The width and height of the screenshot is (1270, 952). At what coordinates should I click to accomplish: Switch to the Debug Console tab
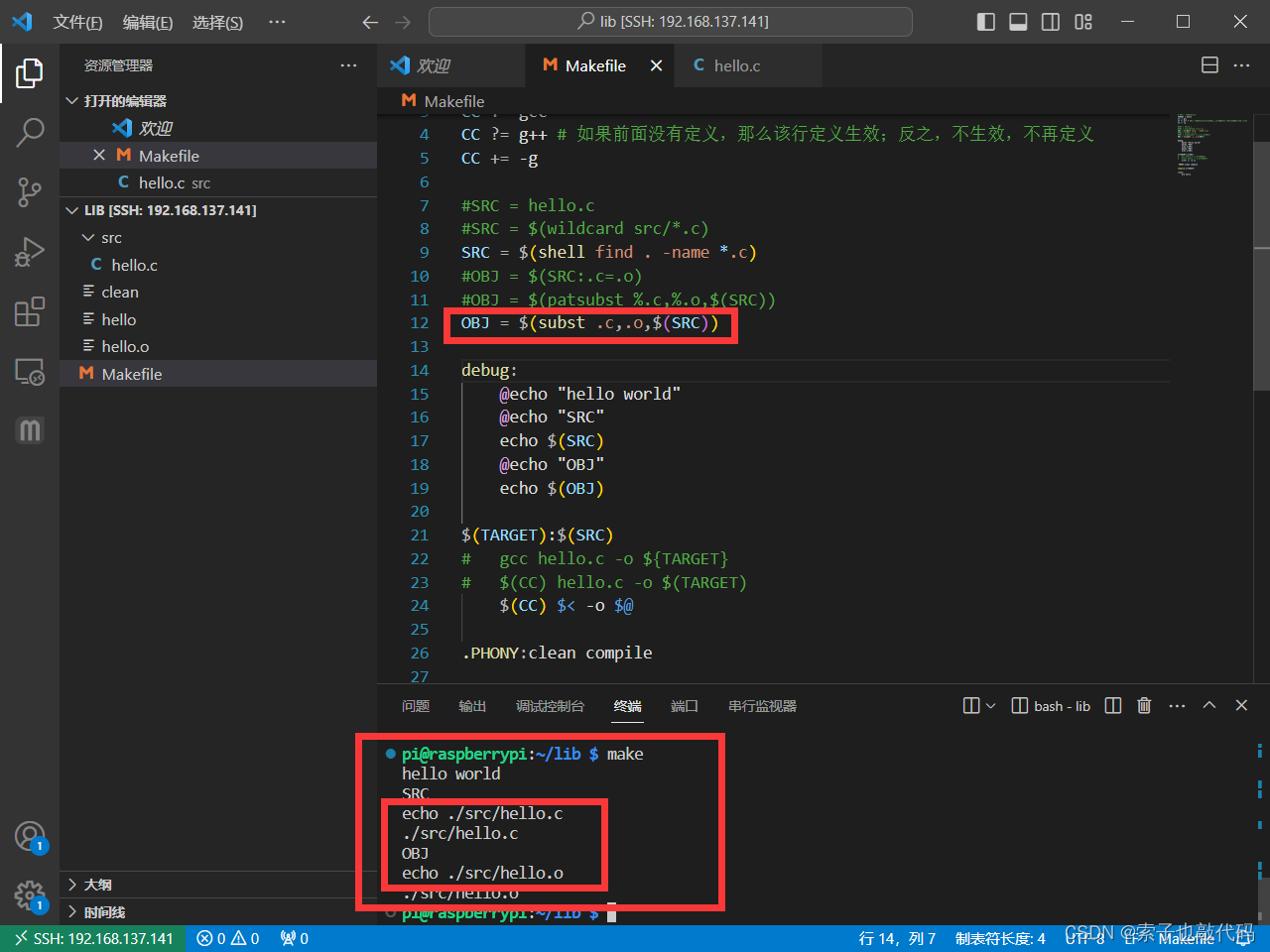[550, 706]
